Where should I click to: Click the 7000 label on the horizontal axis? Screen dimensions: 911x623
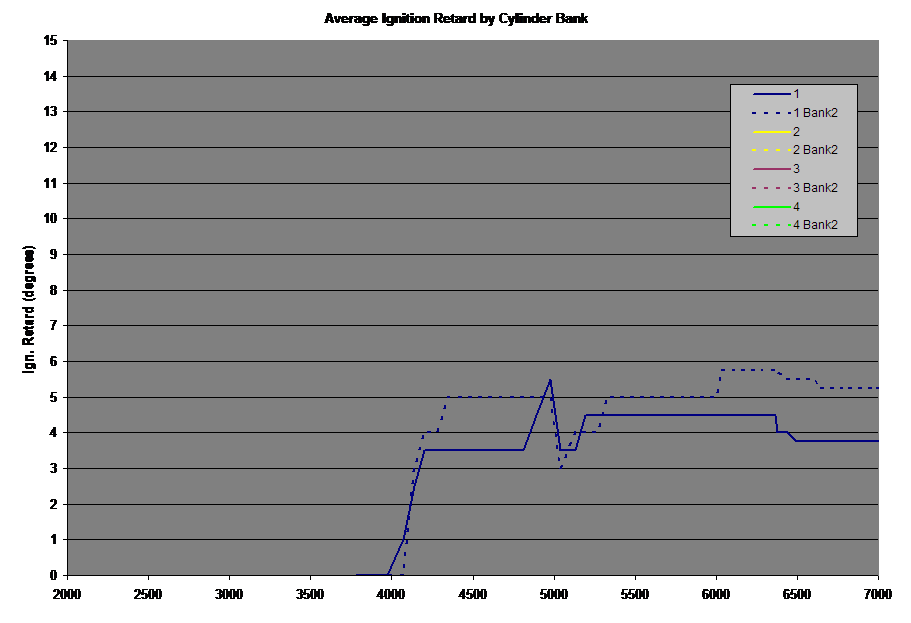(877, 594)
